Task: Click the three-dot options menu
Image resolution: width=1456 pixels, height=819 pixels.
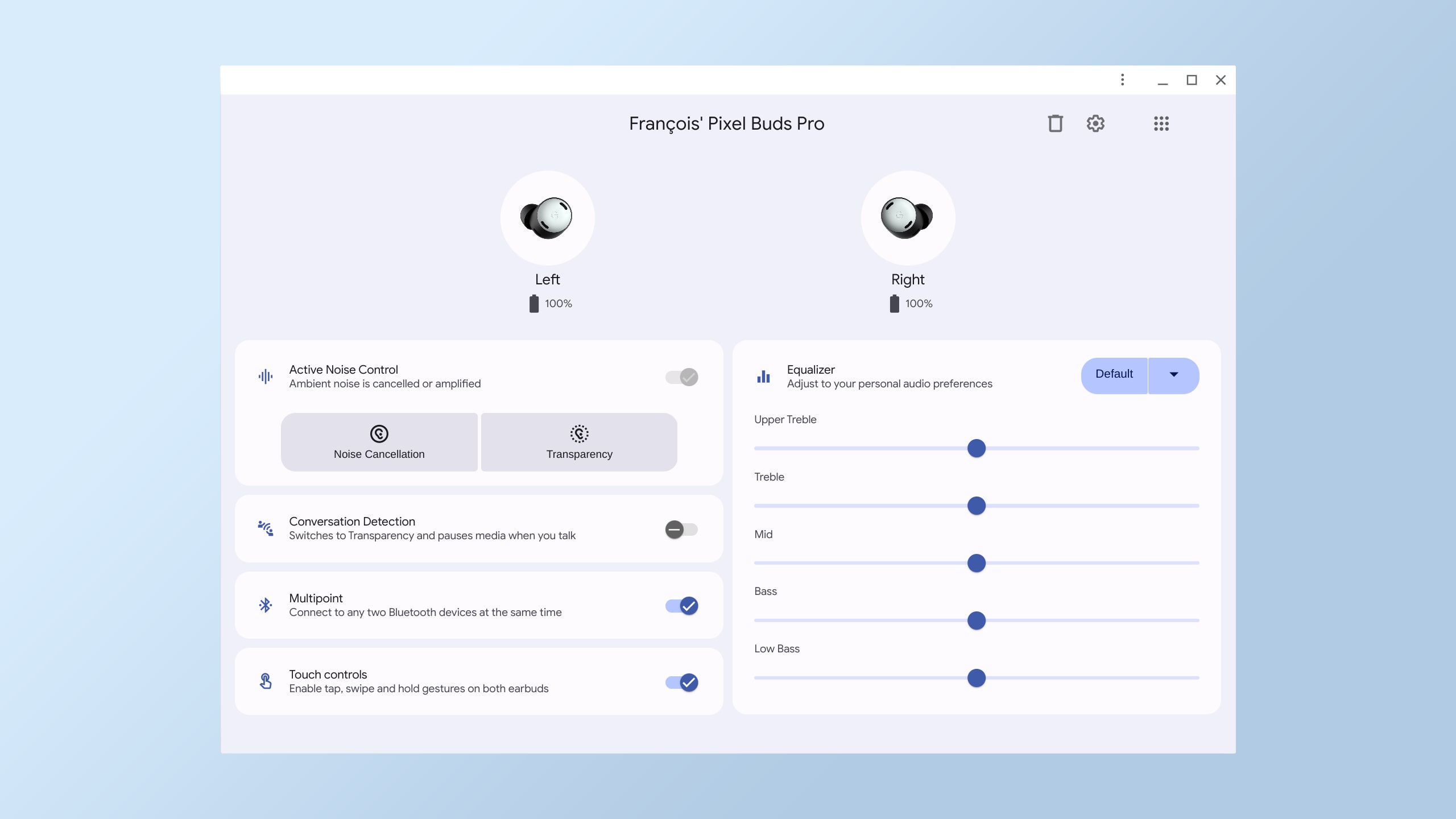Action: coord(1122,79)
